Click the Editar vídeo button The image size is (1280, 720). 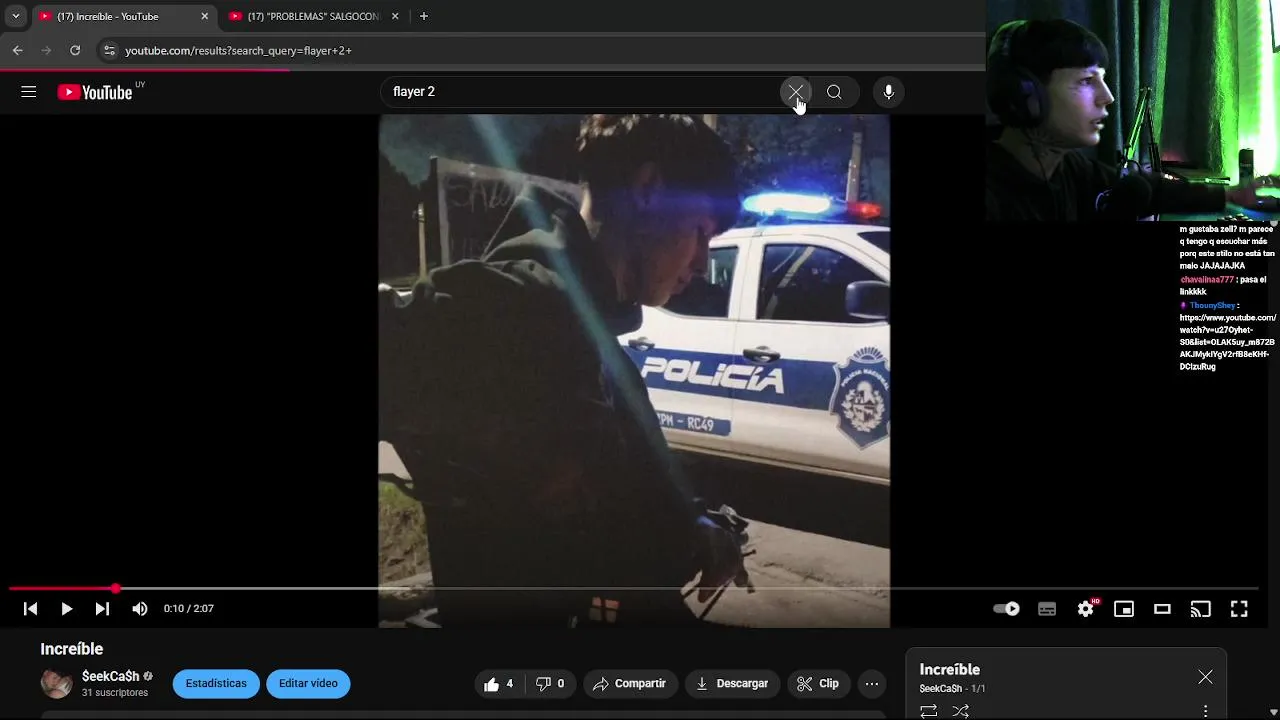(308, 683)
